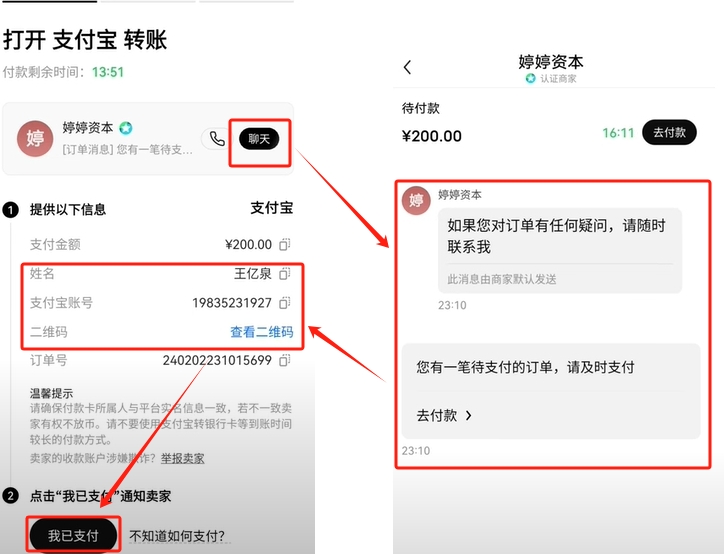Viewport: 725px width, 554px height.
Task: Click the 此消息由商家默认发送 note
Action: click(x=502, y=279)
